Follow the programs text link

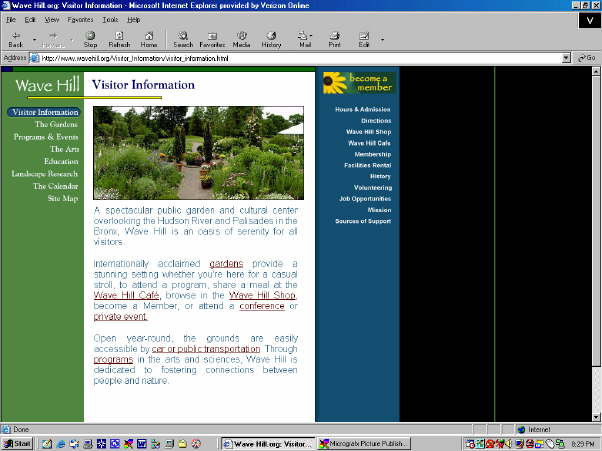point(113,360)
